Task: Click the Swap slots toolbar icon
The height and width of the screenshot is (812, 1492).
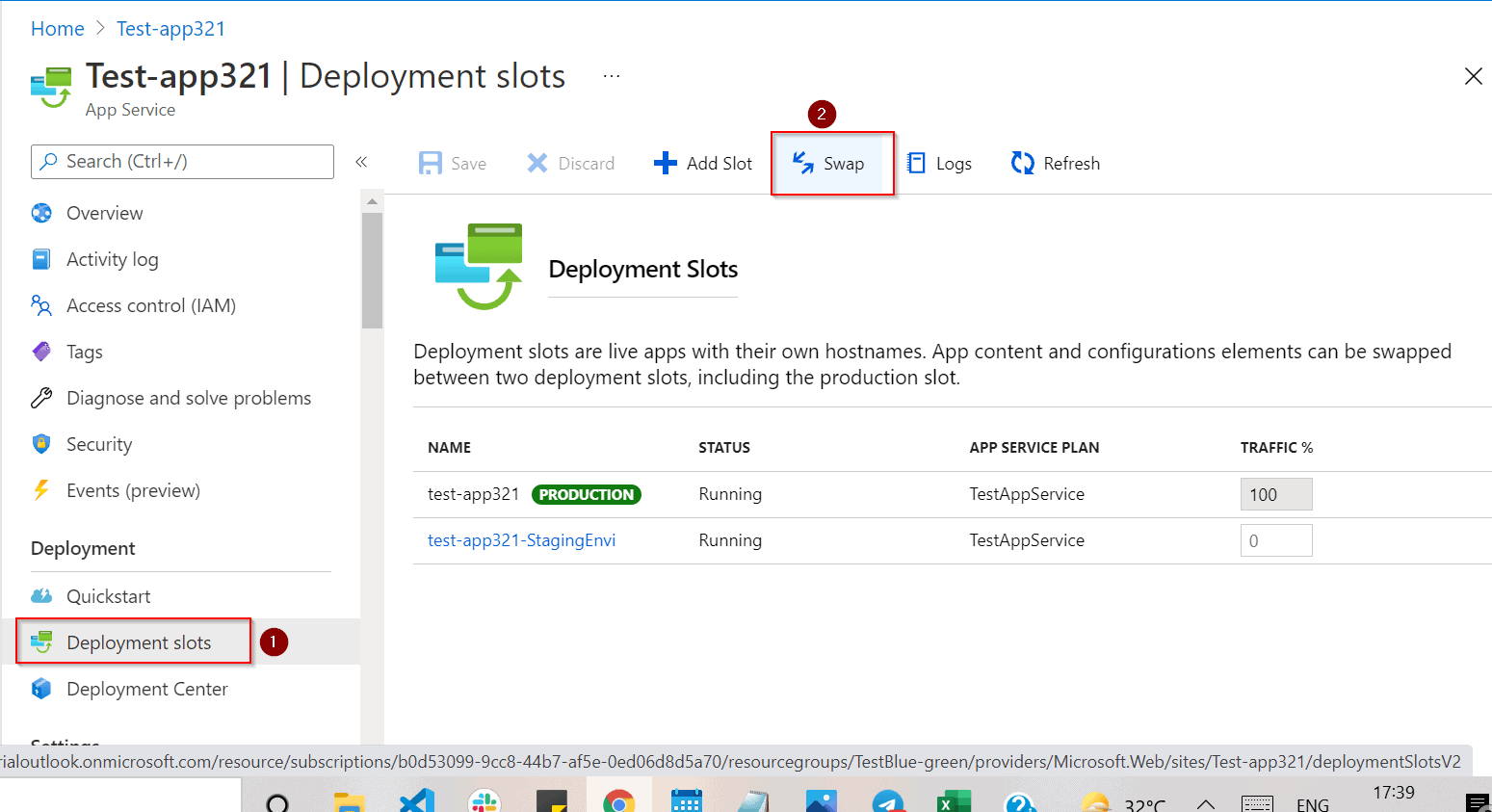Action: [803, 164]
